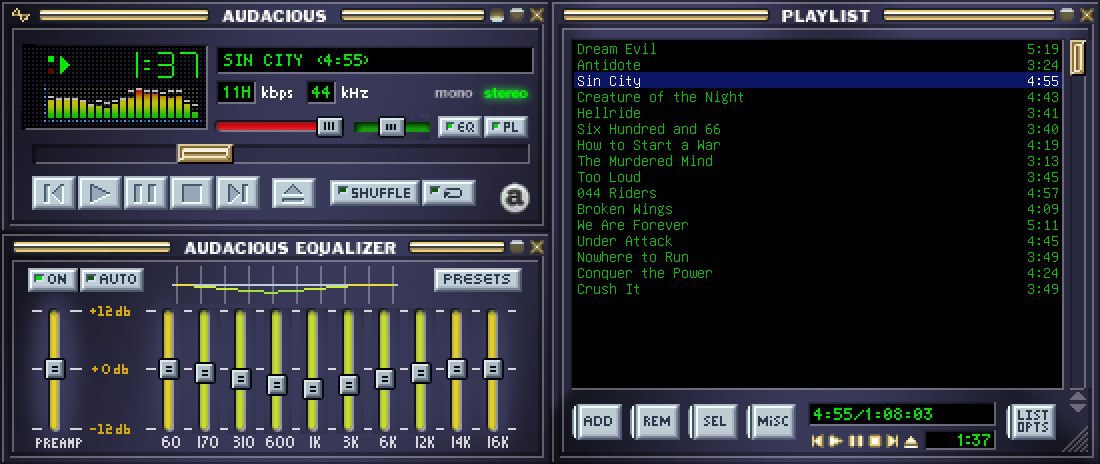
Task: Click the spectrum analyzer visualization
Action: coord(123,103)
